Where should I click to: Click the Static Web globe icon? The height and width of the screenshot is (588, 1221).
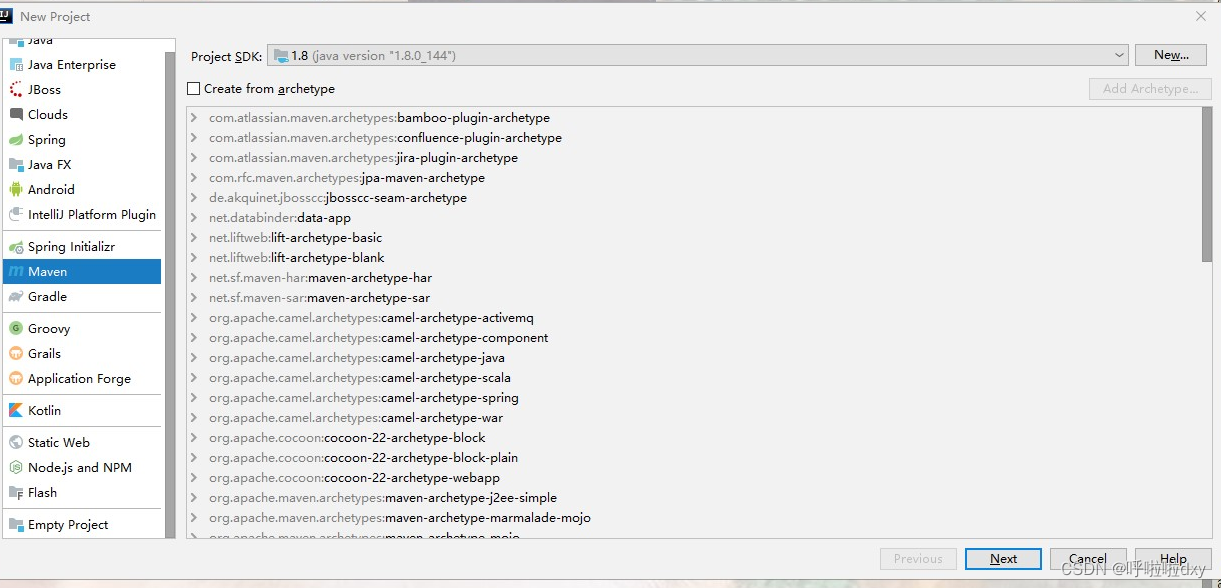pos(16,442)
